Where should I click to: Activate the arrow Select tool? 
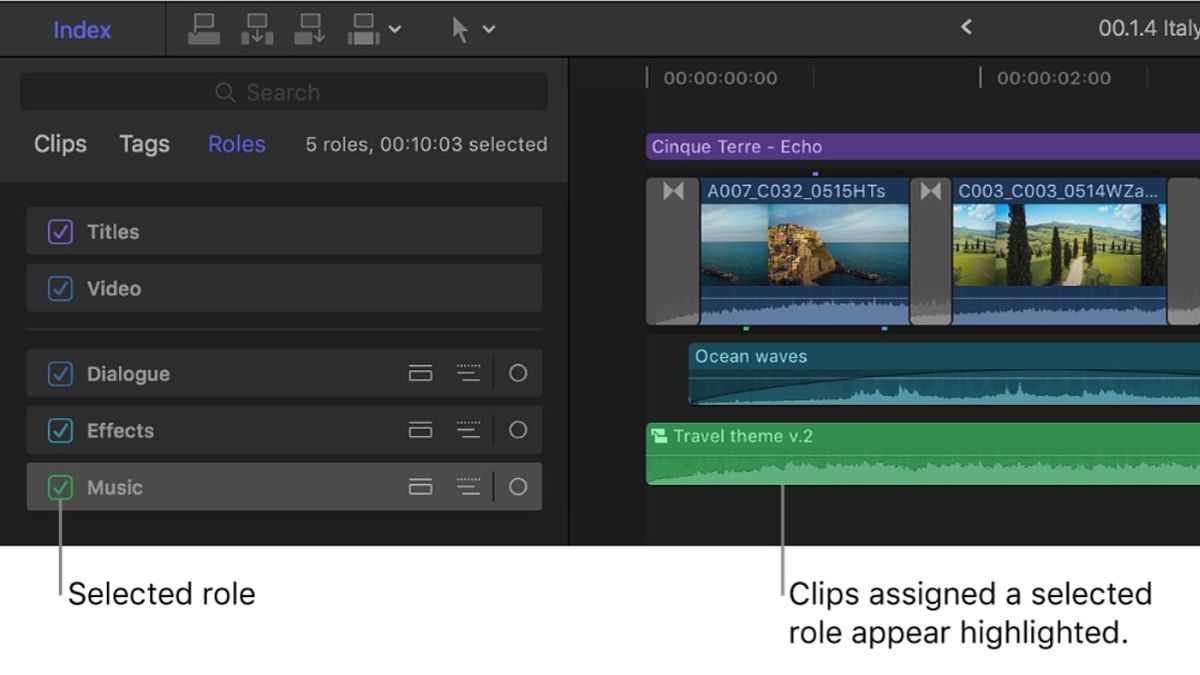click(x=461, y=28)
